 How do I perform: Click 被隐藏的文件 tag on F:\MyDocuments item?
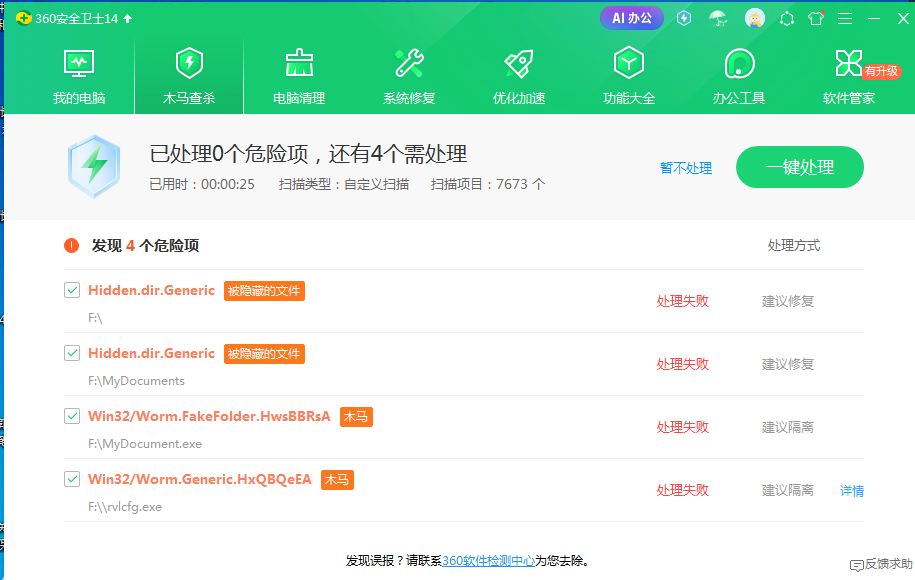264,354
